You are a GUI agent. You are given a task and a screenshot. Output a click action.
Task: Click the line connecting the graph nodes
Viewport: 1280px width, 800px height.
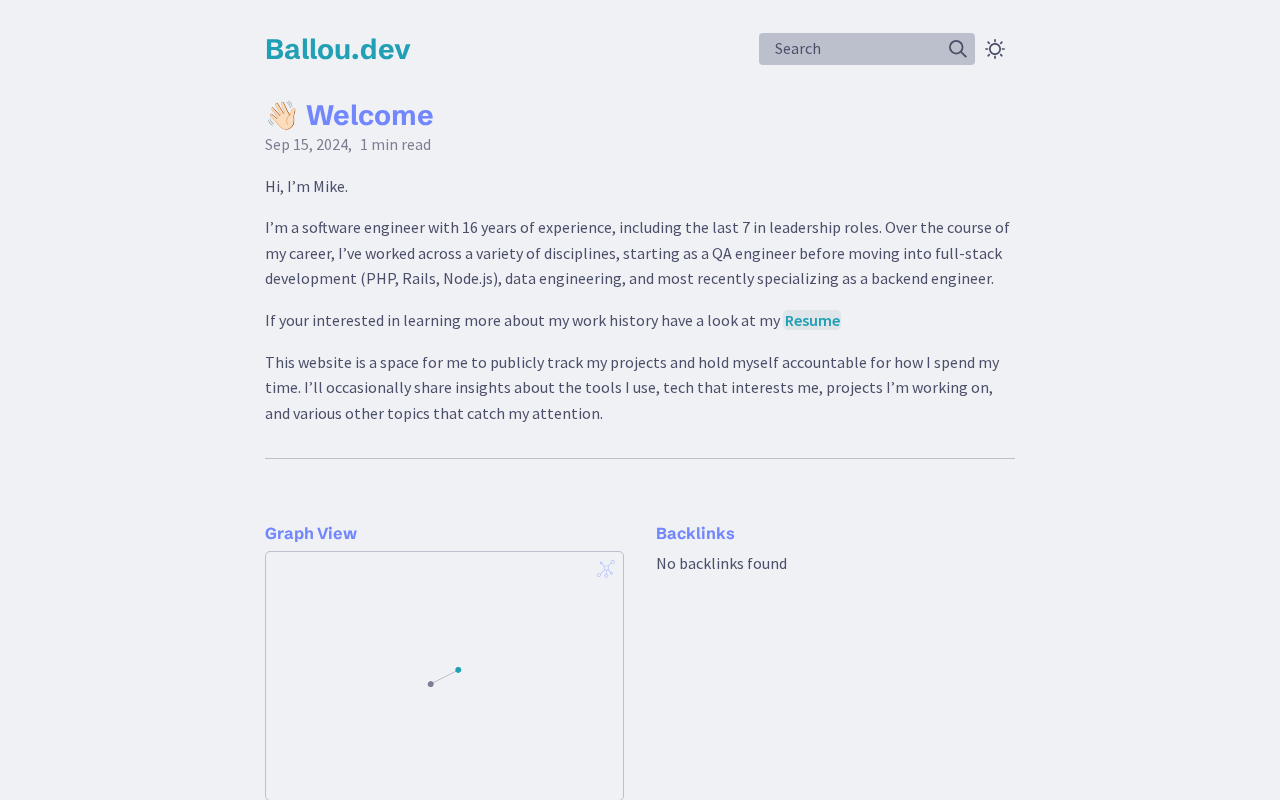(445, 677)
